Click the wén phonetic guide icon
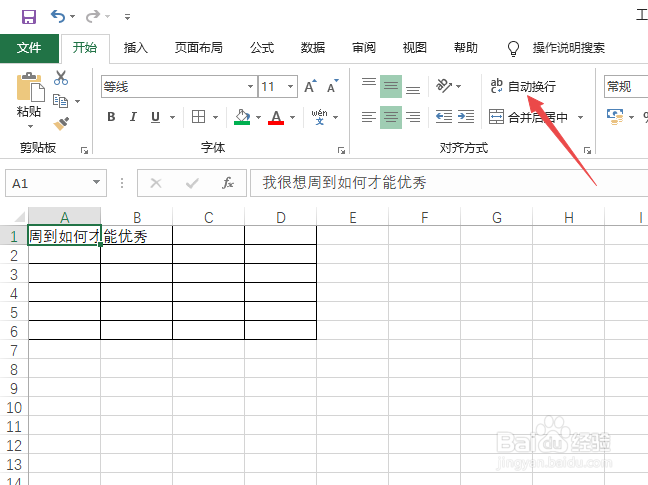Screen dimensions: 648x485 pyautogui.click(x=319, y=117)
